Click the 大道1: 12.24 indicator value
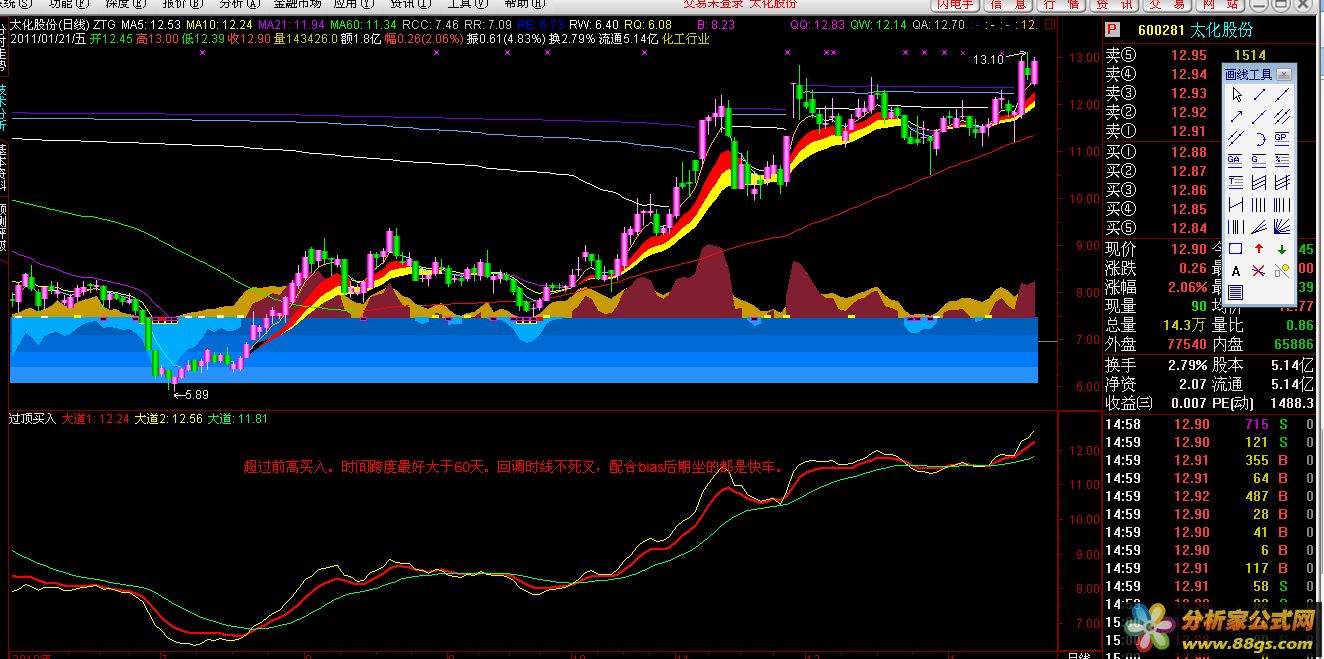 (96, 419)
